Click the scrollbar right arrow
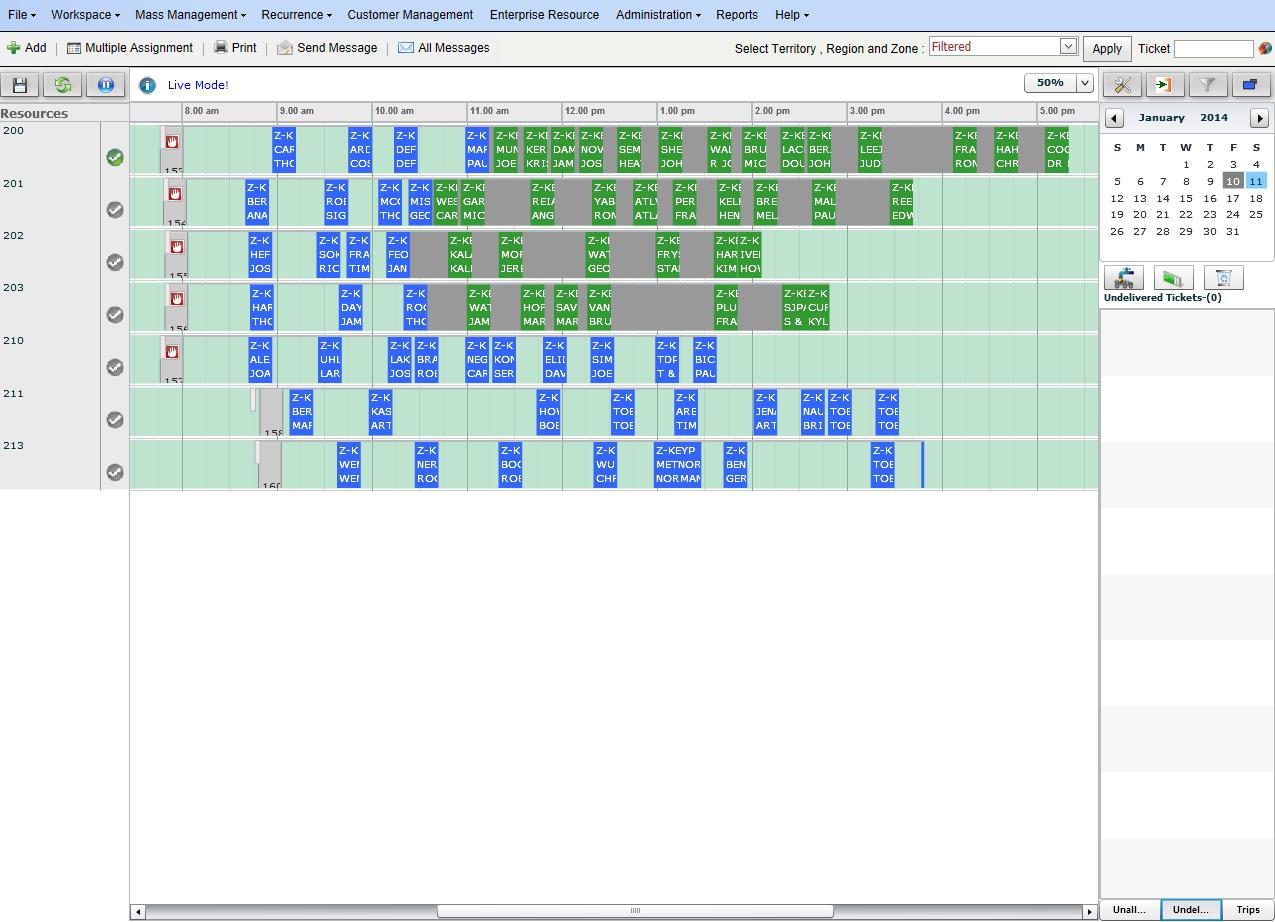 pyautogui.click(x=1090, y=911)
